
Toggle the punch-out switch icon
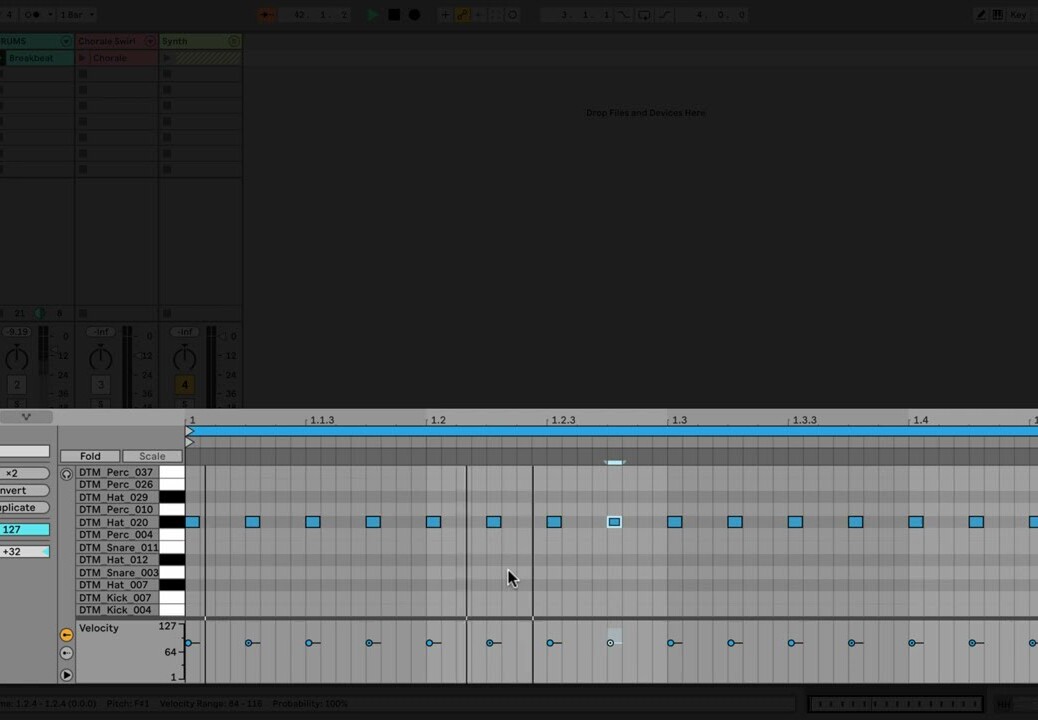pos(664,15)
